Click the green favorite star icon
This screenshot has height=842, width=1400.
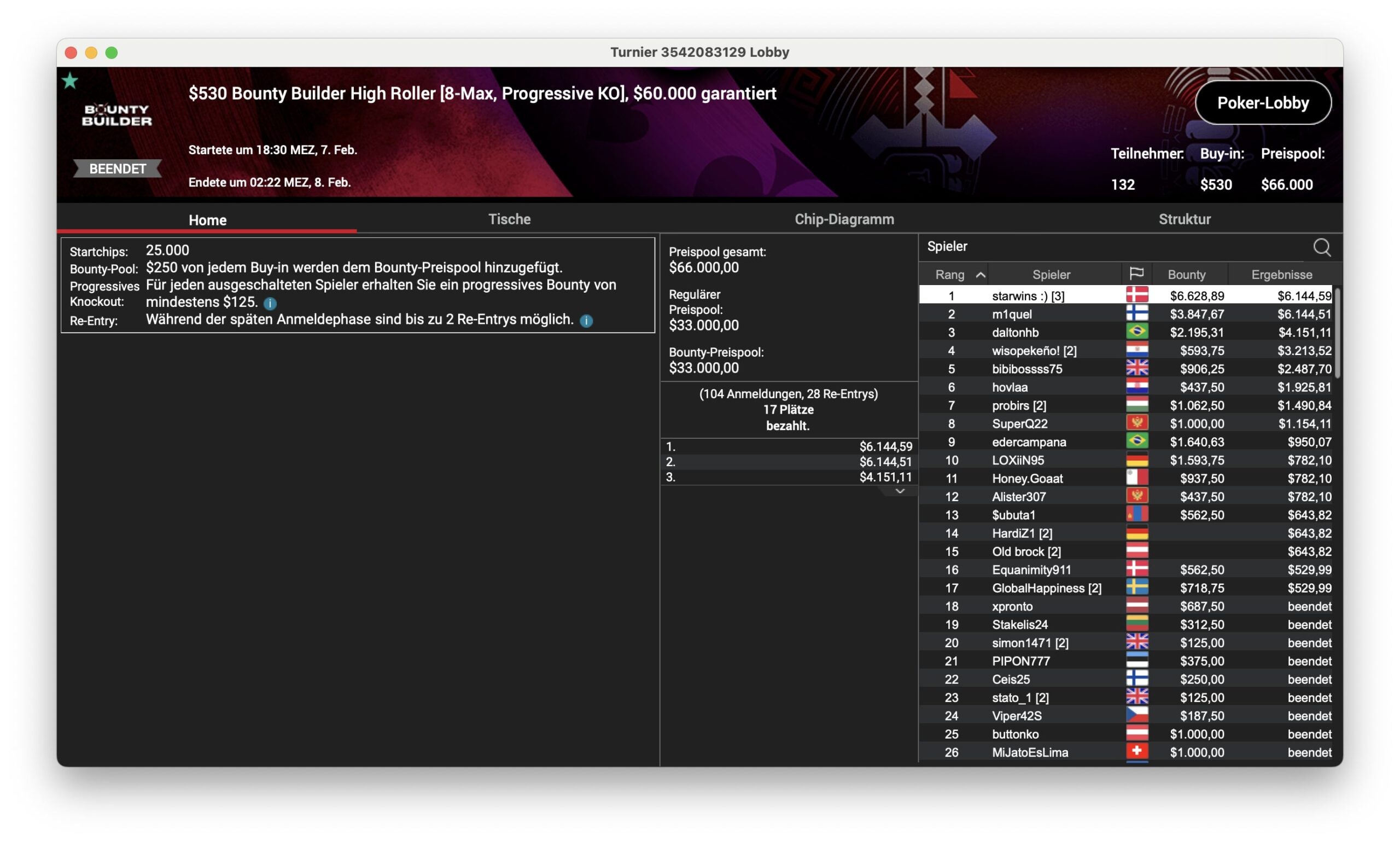(70, 81)
